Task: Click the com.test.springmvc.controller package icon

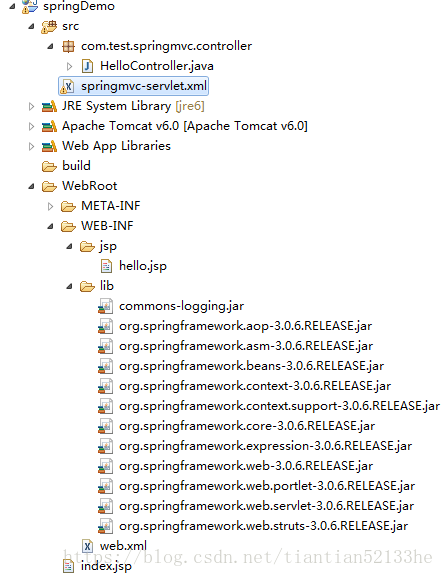Action: pos(68,46)
